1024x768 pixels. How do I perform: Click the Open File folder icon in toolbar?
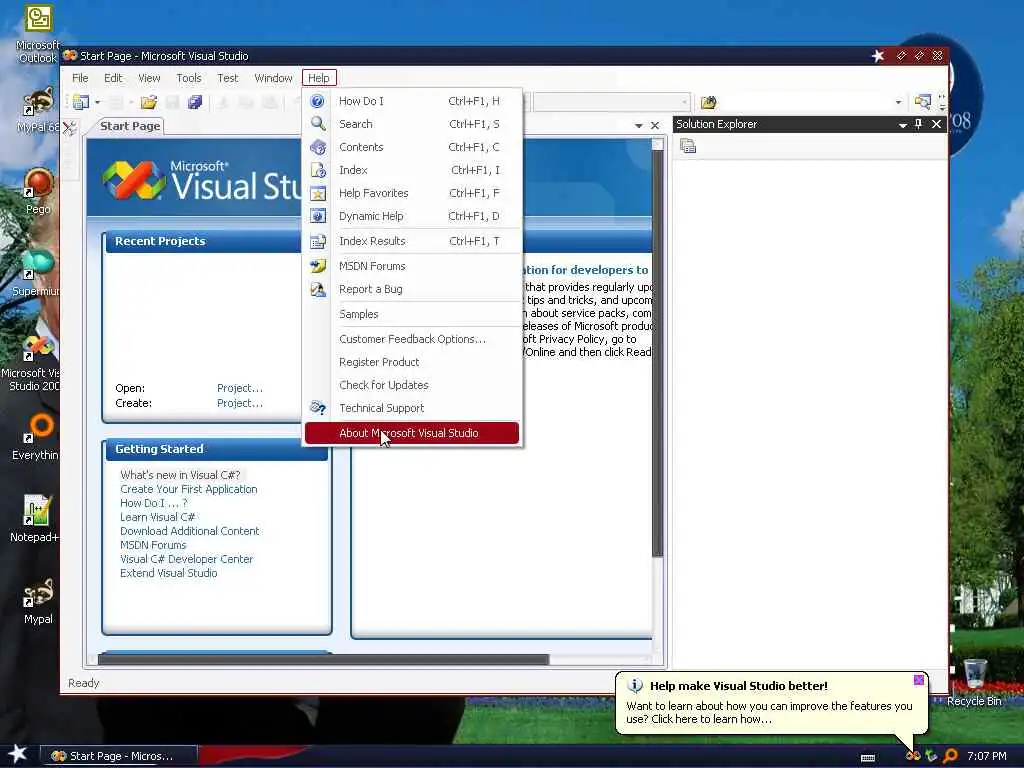point(149,102)
